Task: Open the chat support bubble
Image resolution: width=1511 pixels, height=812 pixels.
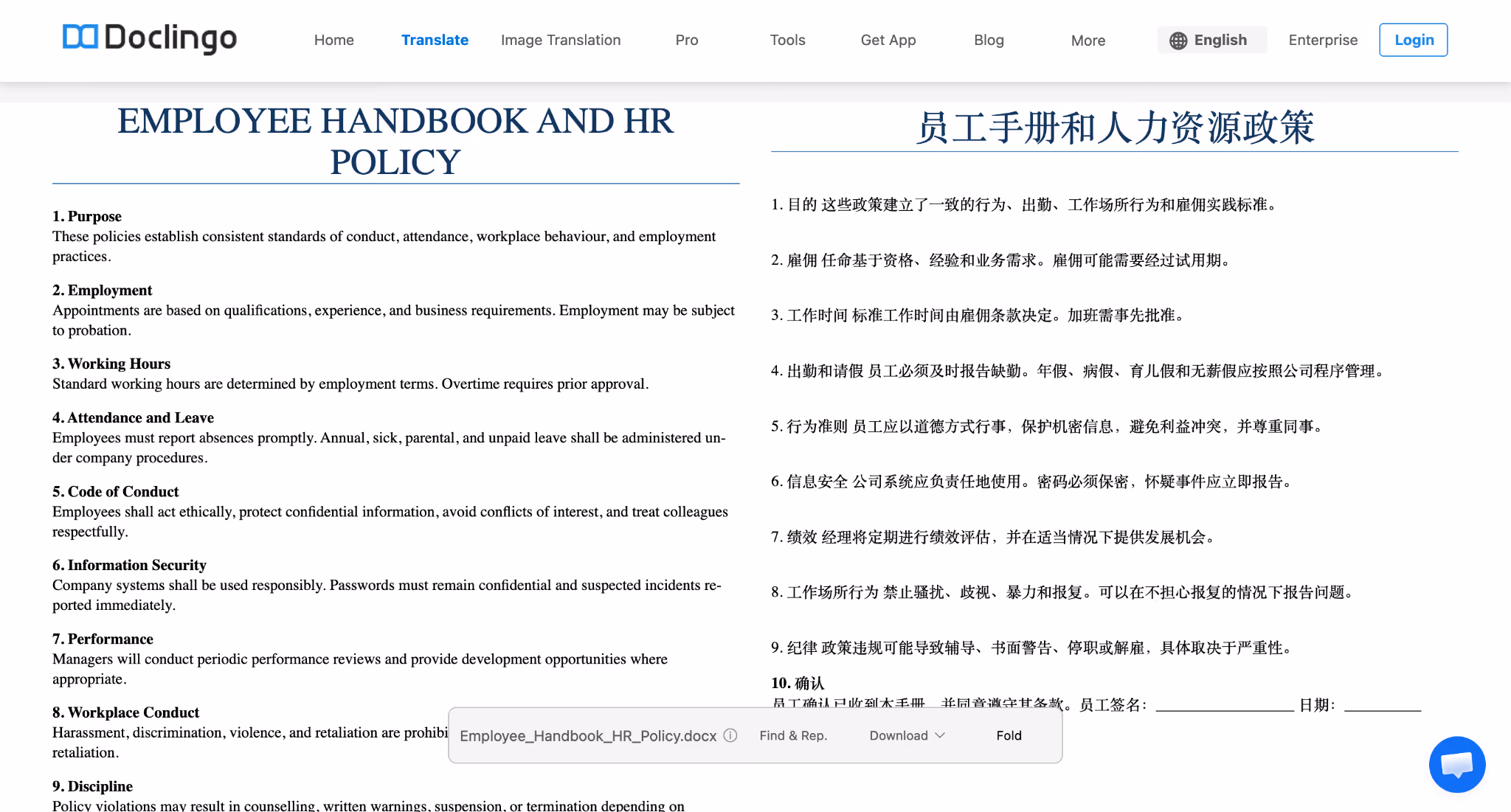Action: (x=1457, y=764)
